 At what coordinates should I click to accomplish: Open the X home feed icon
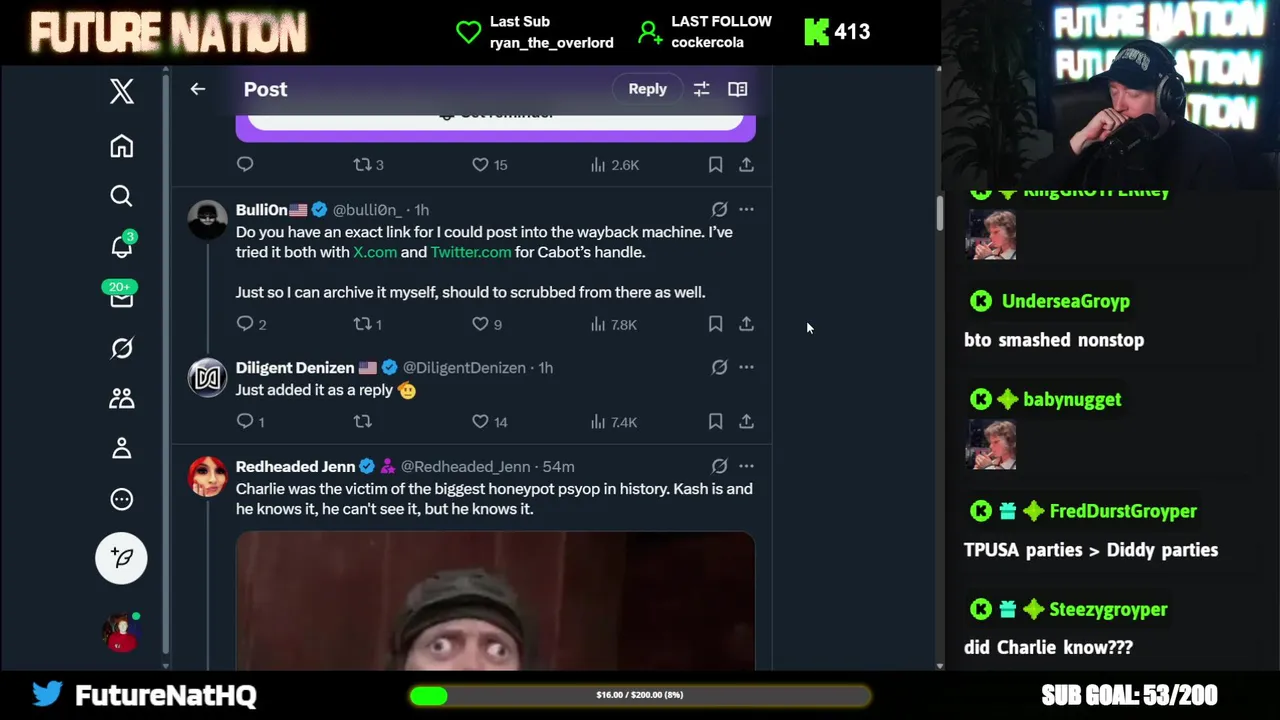pyautogui.click(x=121, y=146)
